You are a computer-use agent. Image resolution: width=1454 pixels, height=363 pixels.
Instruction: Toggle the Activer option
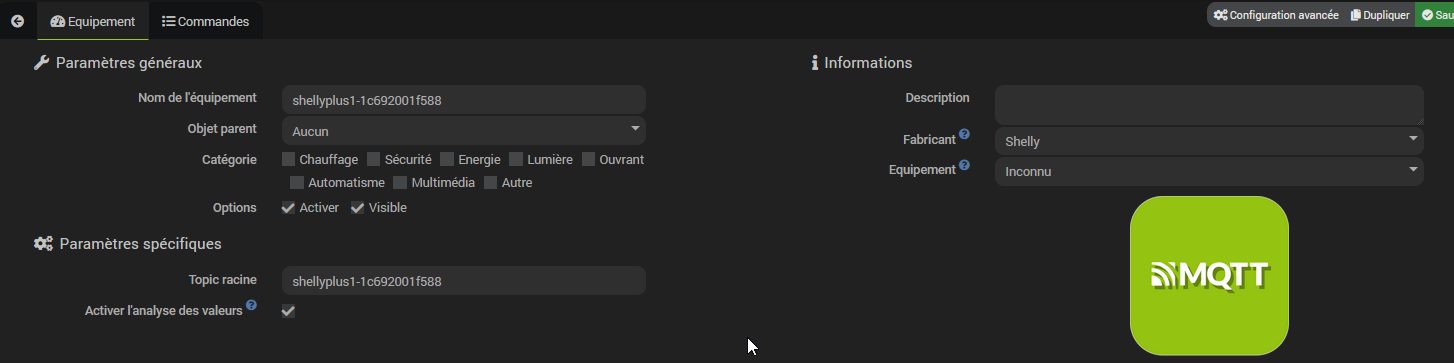click(288, 207)
